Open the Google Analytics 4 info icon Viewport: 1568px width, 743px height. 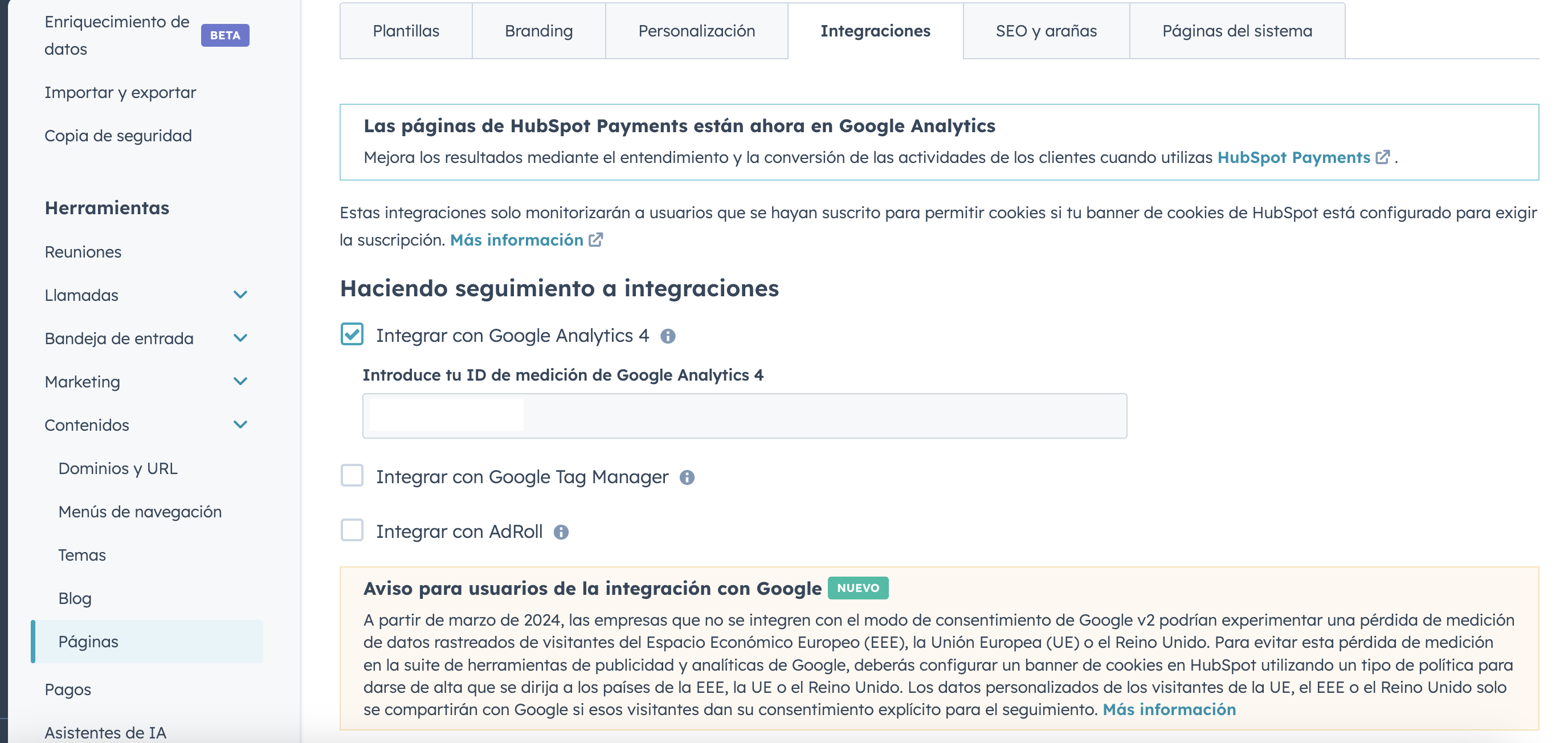(x=668, y=336)
